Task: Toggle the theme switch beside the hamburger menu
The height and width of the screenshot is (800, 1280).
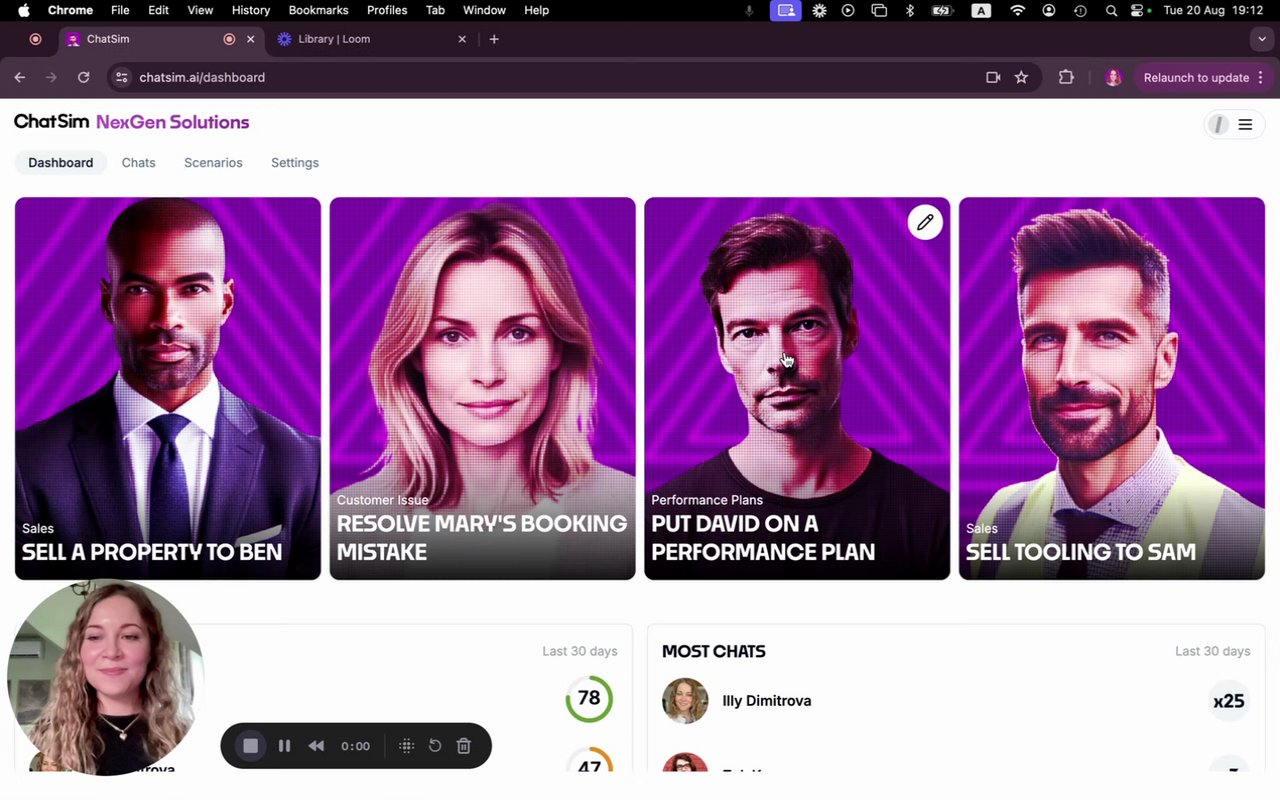Action: tap(1218, 125)
